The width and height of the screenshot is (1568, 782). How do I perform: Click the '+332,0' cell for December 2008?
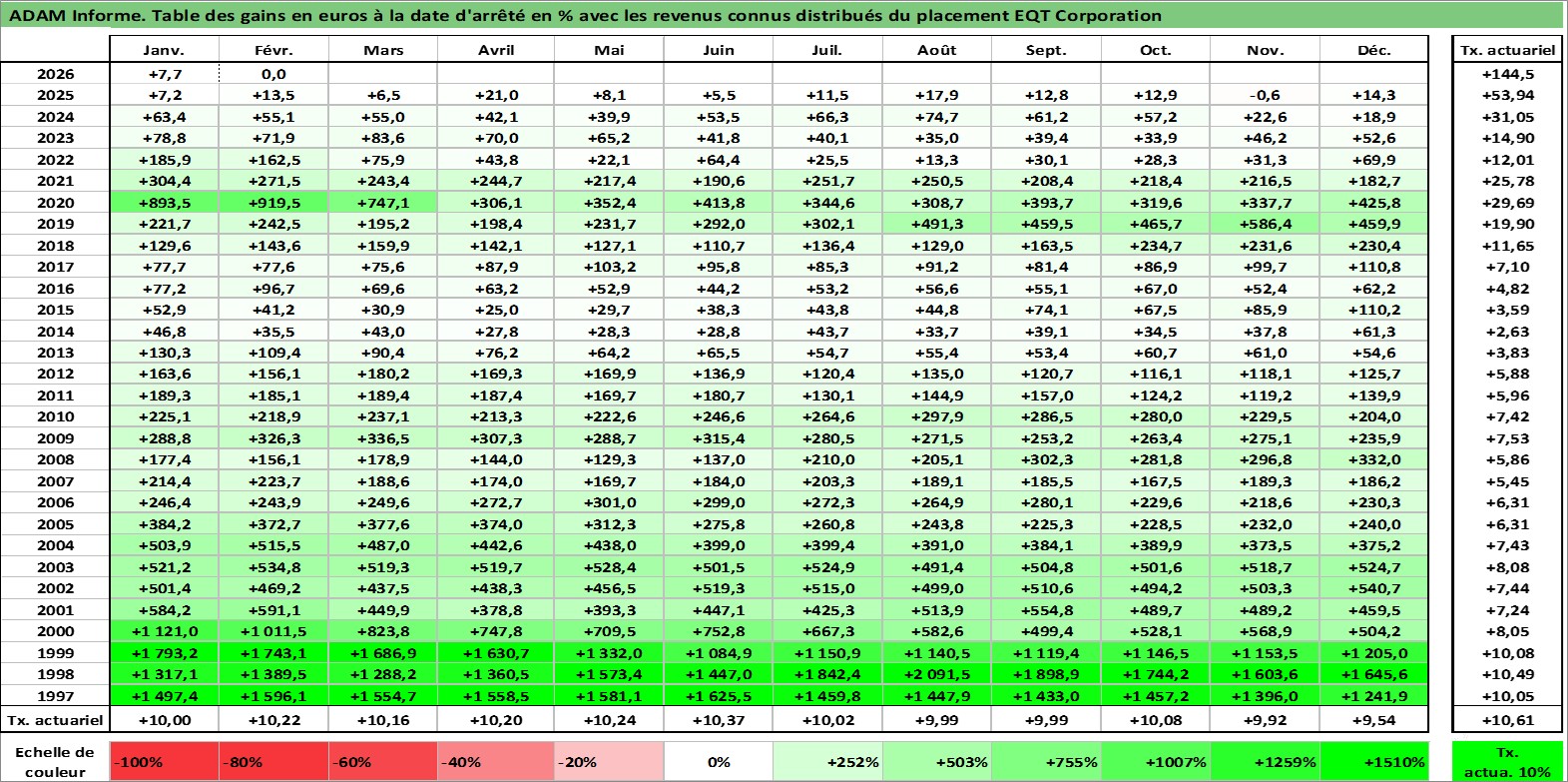1374,459
